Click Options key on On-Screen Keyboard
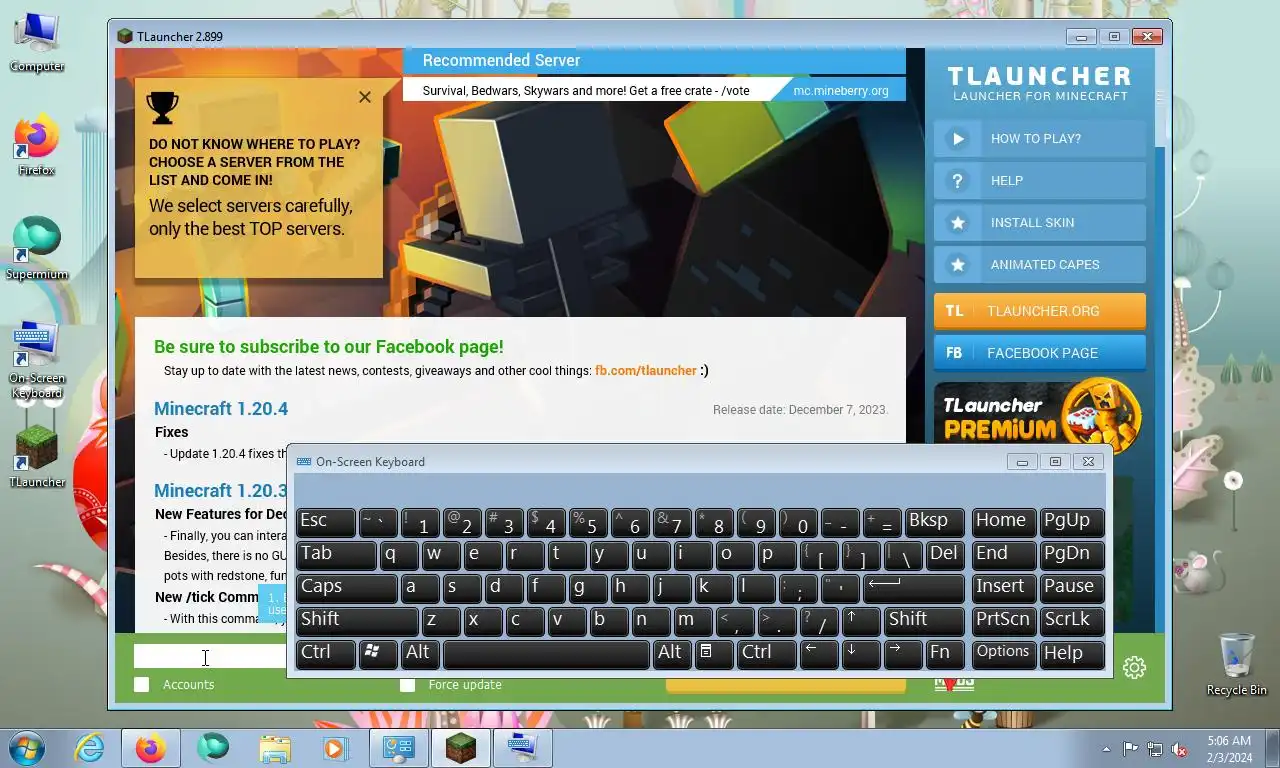The image size is (1280, 768). (1003, 654)
